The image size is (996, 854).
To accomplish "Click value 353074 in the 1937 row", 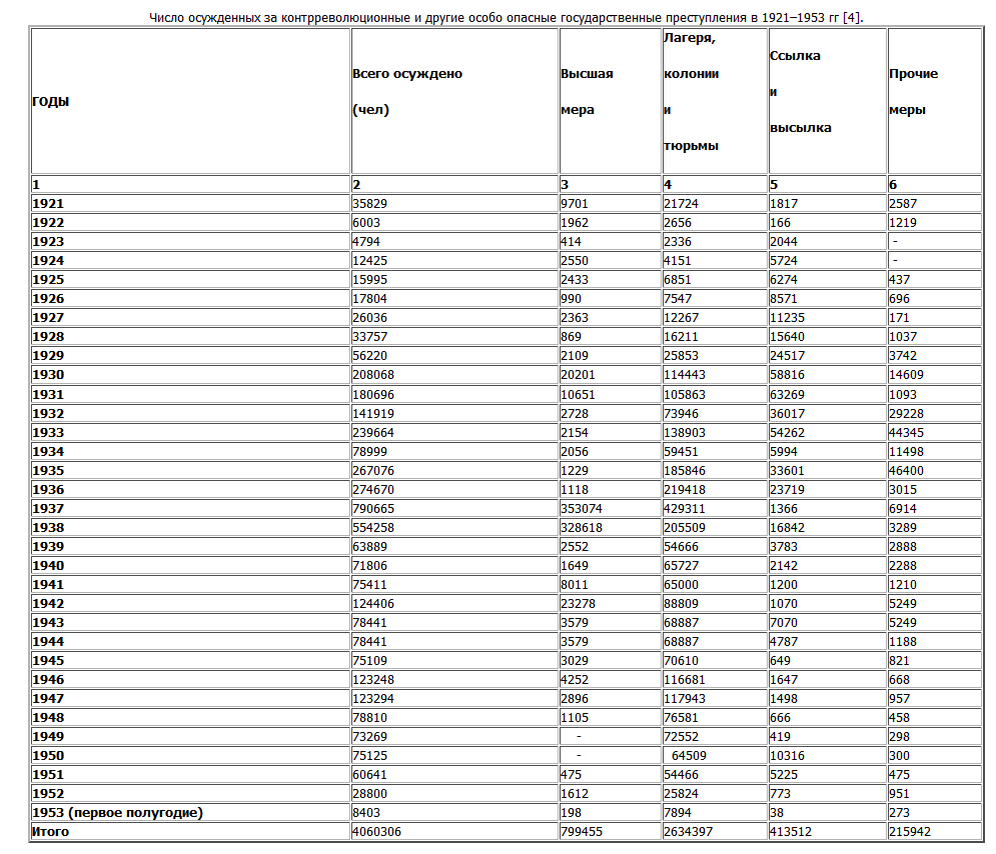I will 610,509.
